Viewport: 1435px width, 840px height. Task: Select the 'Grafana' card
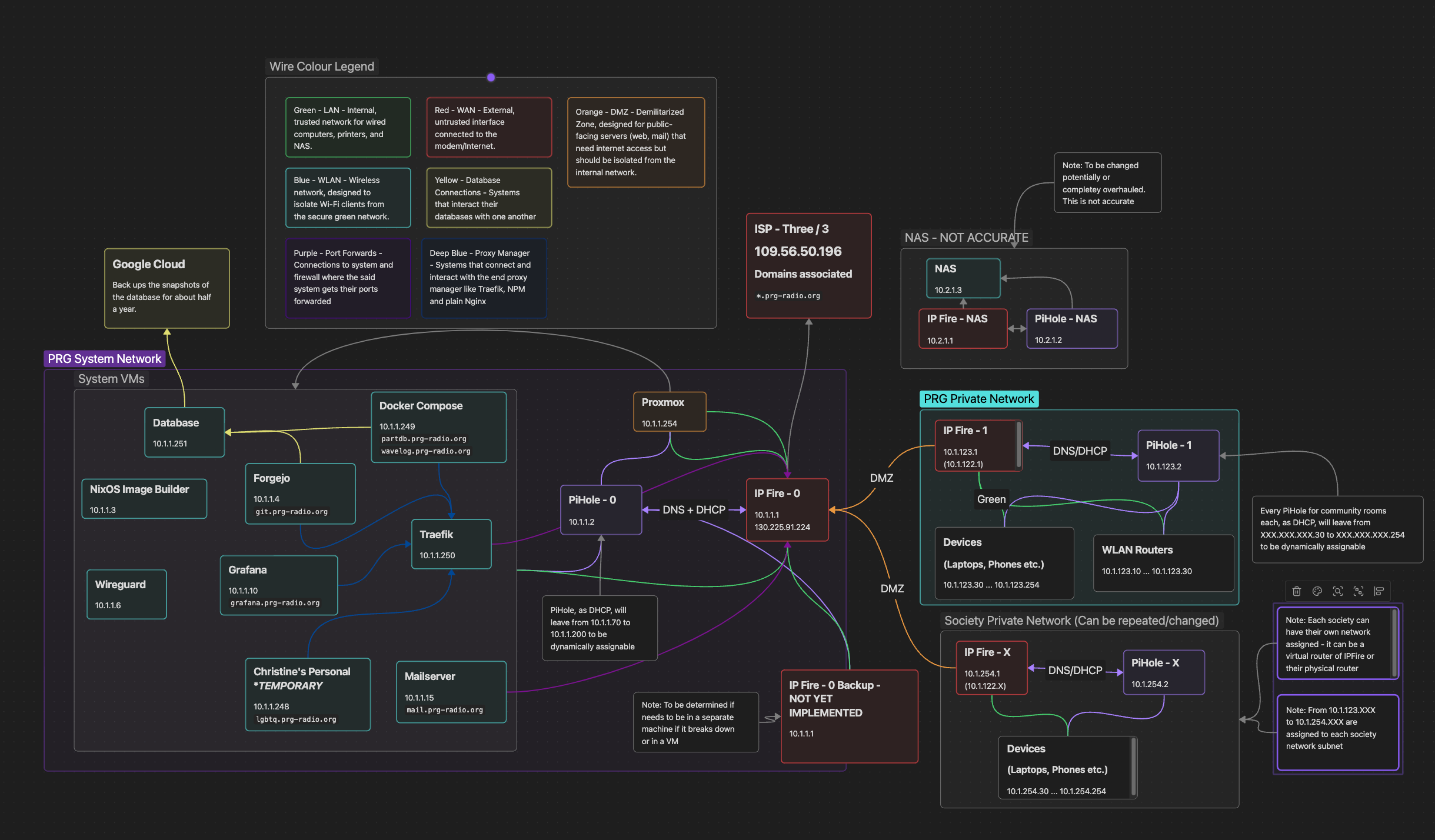(x=279, y=585)
